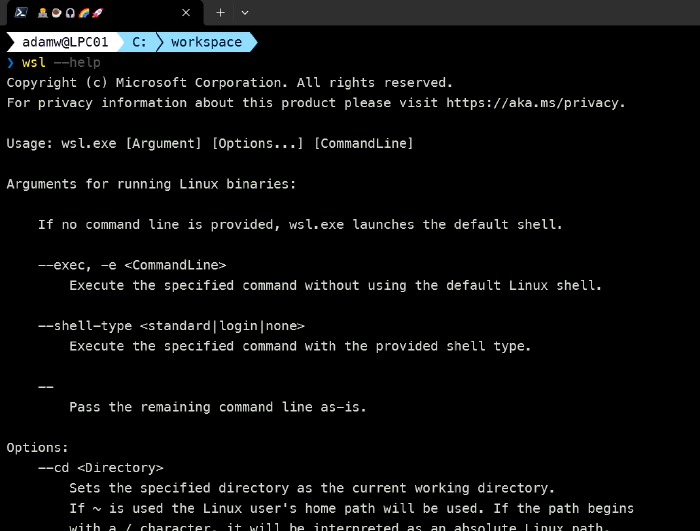The width and height of the screenshot is (700, 531).
Task: Click the headphones emoji in the tab title
Action: (x=69, y=13)
